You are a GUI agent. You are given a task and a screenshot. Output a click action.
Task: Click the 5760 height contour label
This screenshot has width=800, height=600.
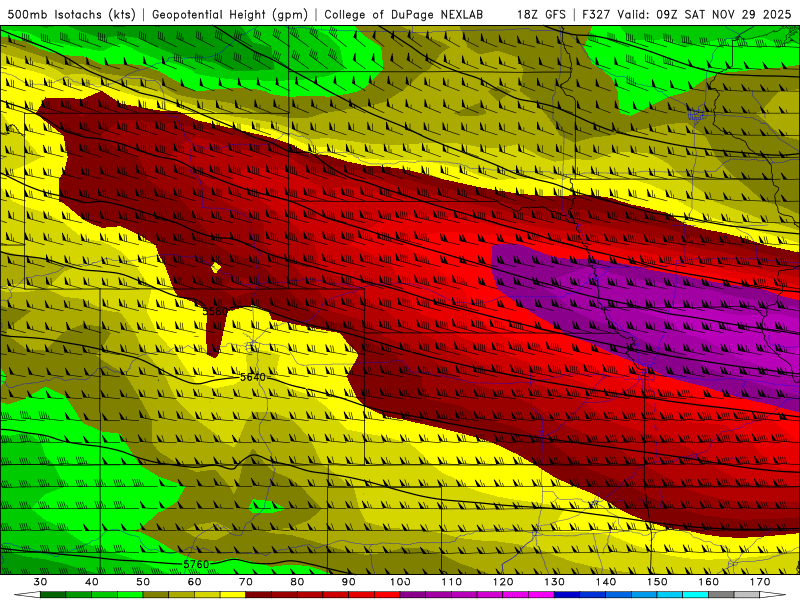196,564
